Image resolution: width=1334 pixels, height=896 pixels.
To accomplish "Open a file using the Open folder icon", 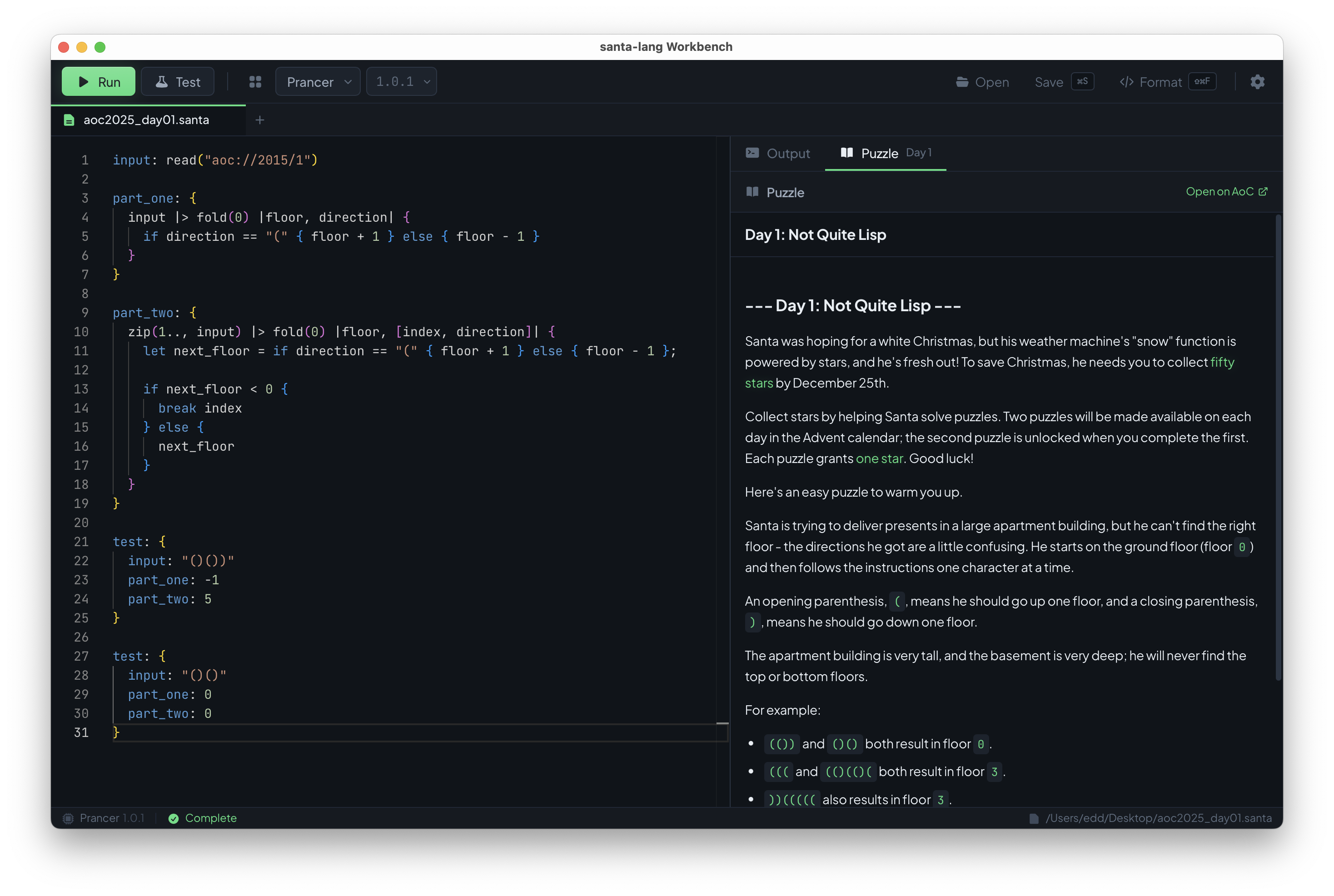I will coord(962,82).
